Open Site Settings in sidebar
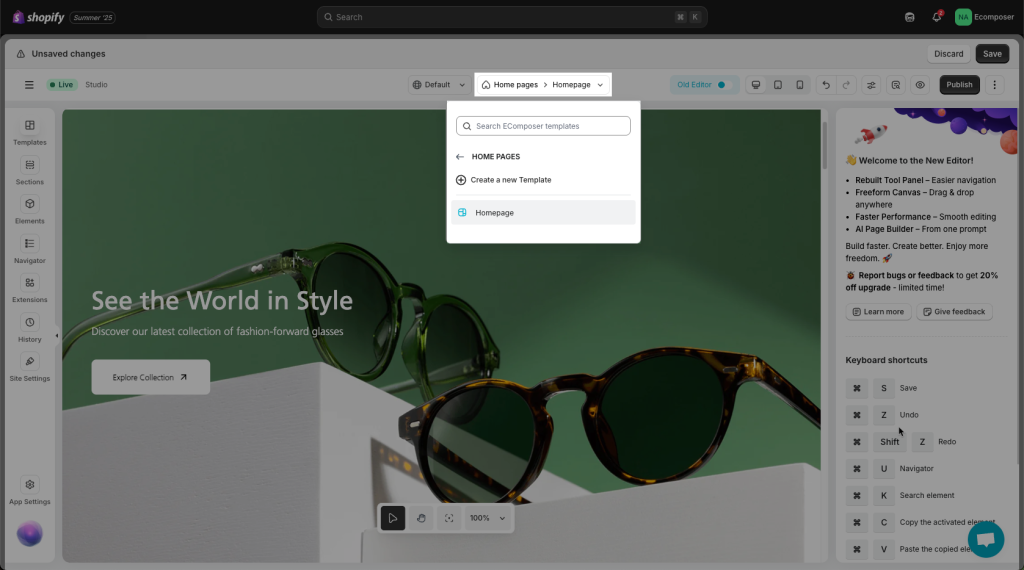The height and width of the screenshot is (570, 1024). [29, 368]
